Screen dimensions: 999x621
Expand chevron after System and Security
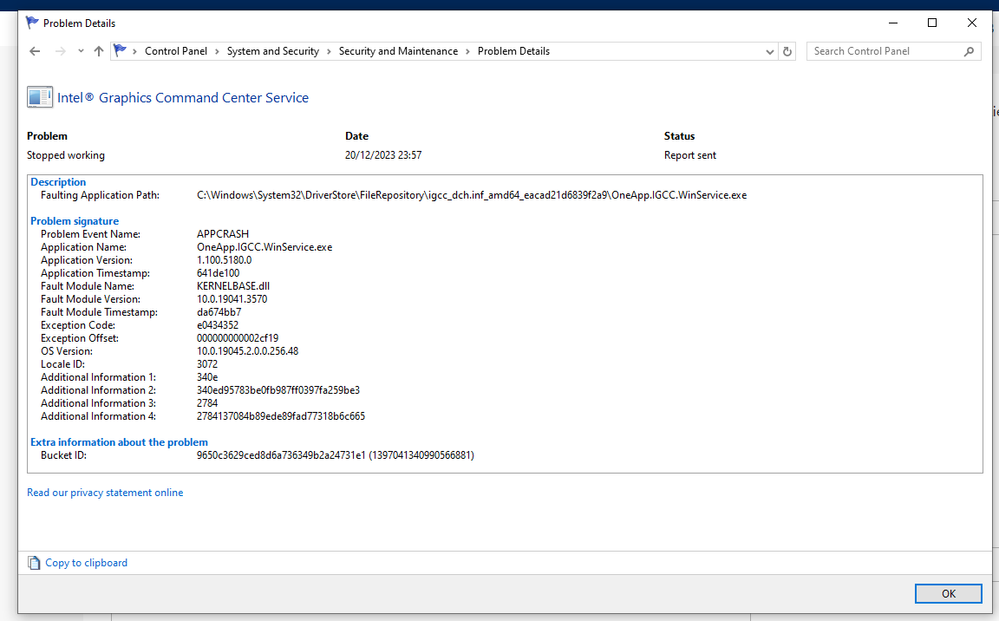point(329,51)
